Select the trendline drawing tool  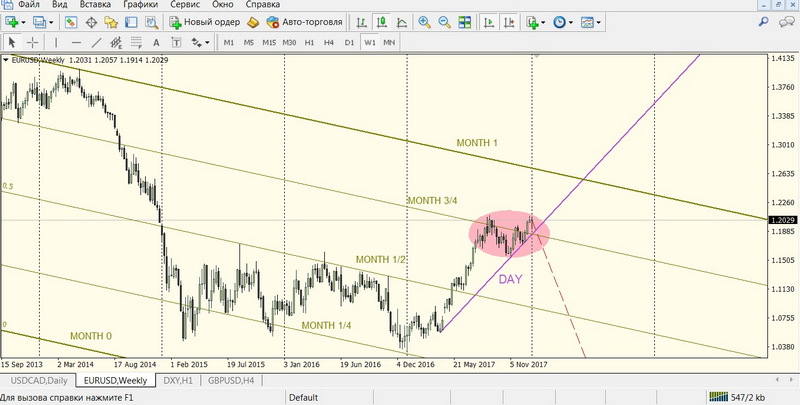(98, 43)
